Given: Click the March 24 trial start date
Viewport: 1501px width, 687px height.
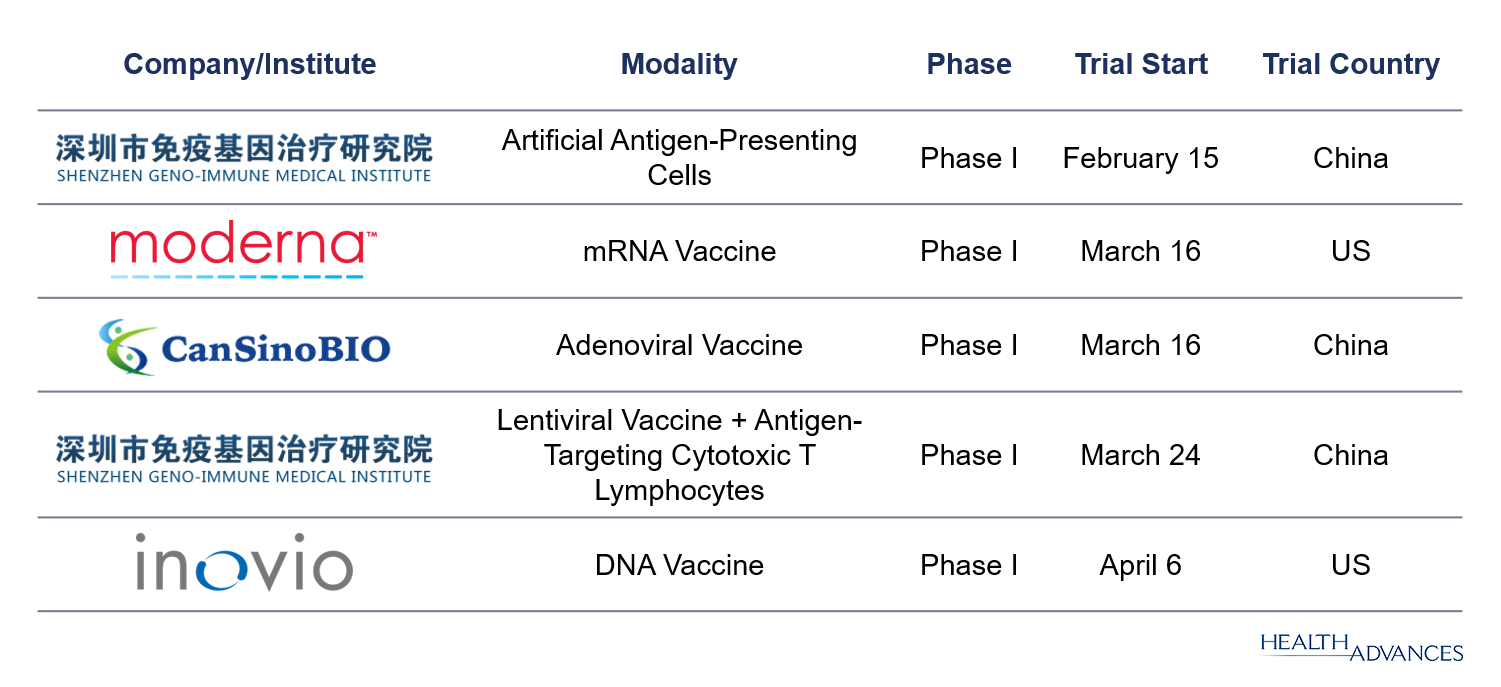Looking at the screenshot, I should point(1141,455).
